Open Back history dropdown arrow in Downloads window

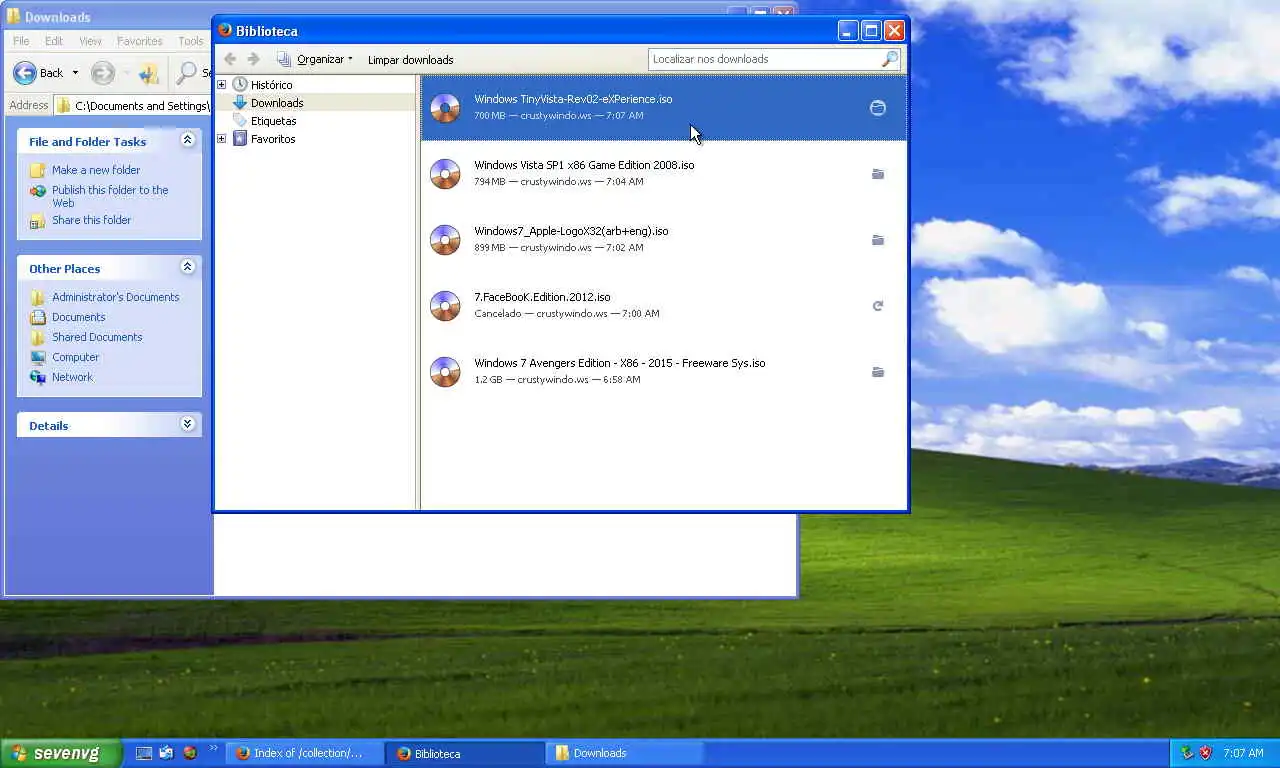tap(75, 73)
